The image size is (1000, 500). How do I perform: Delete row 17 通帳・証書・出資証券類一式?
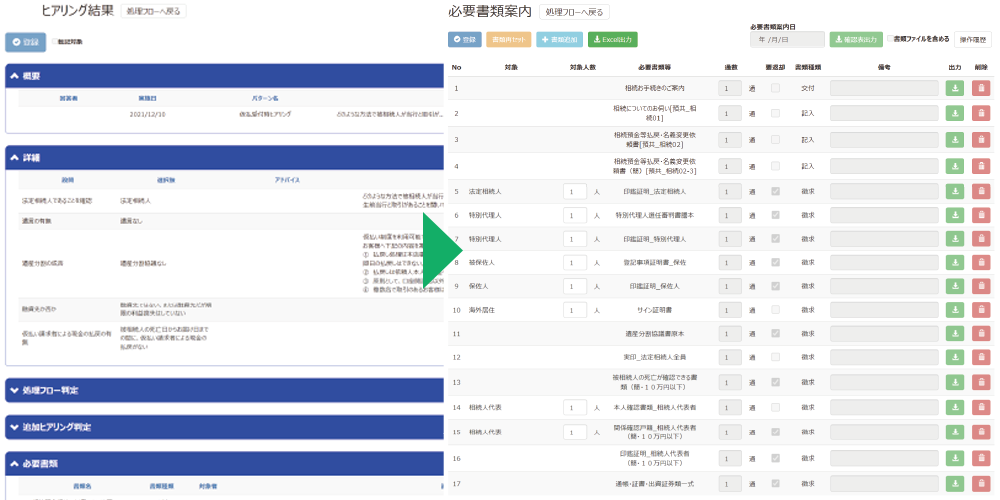[x=981, y=483]
